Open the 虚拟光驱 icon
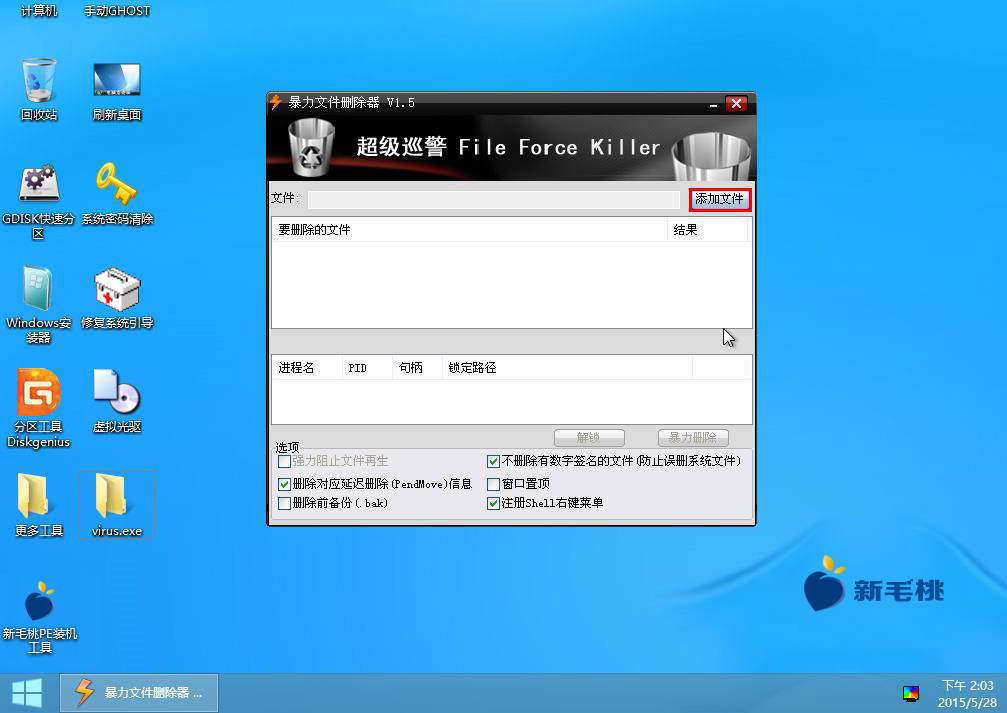This screenshot has width=1007, height=713. pos(117,401)
